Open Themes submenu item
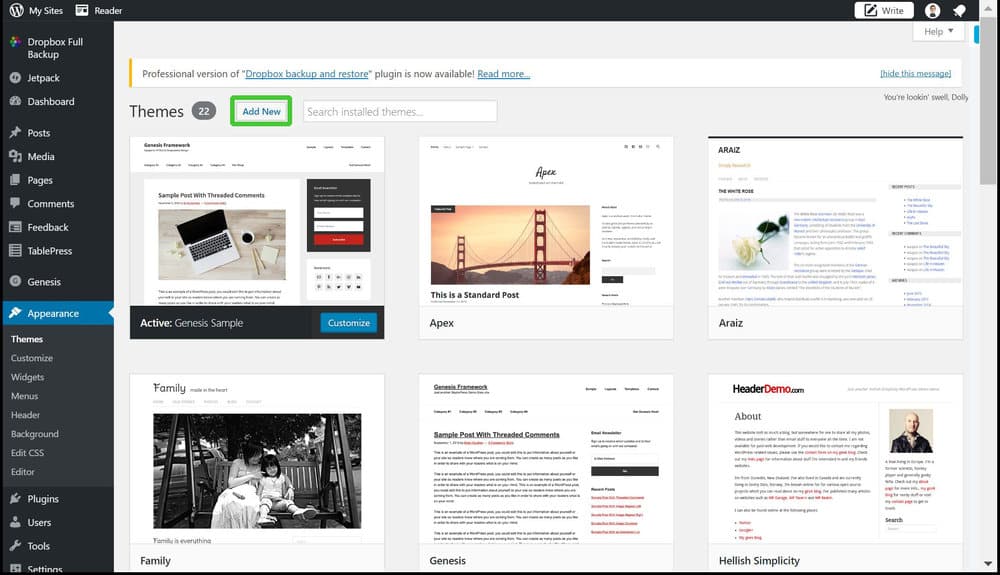Screen dimensions: 1000x575 click(x=27, y=339)
